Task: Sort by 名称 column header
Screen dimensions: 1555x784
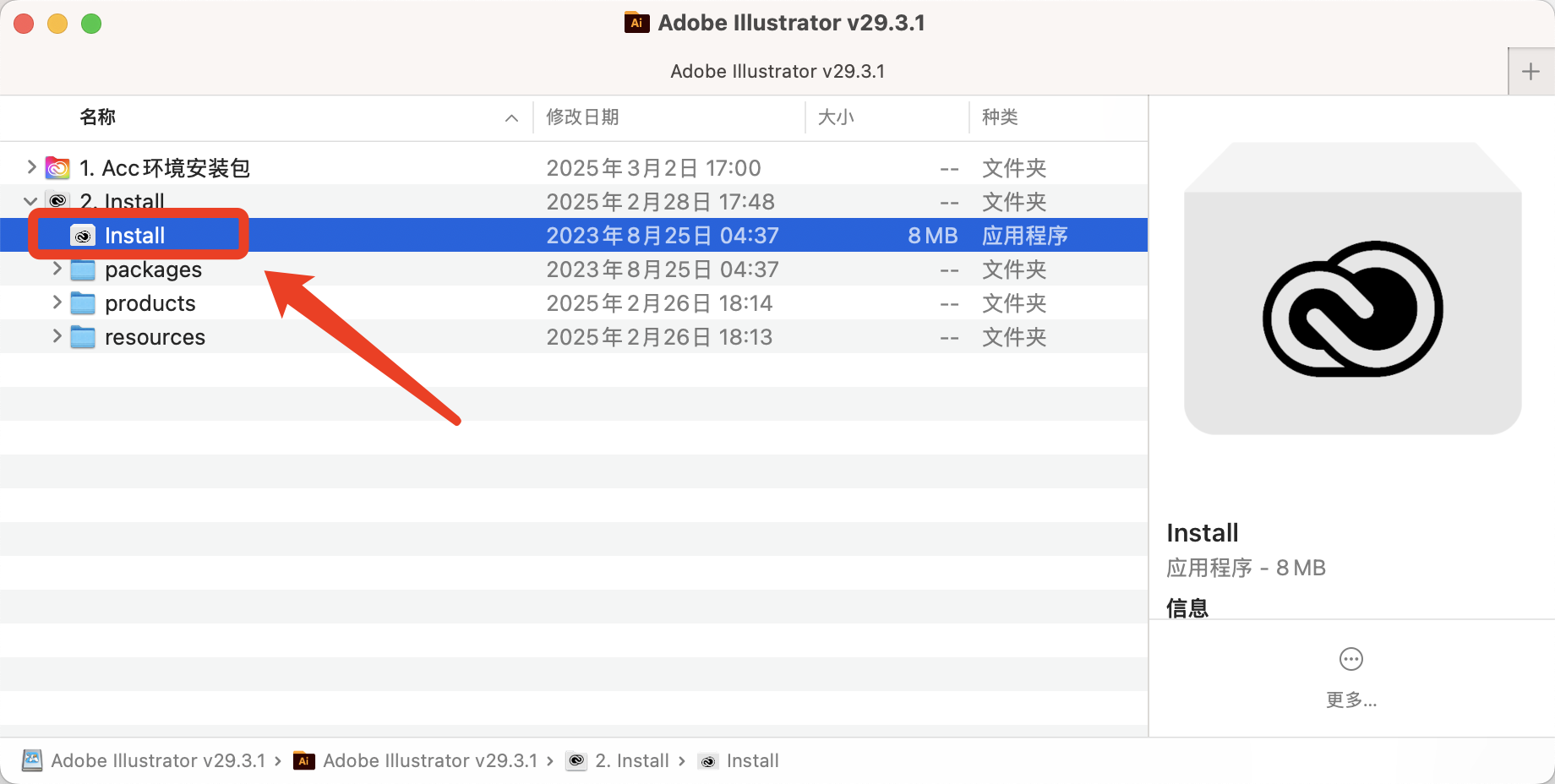Action: [x=98, y=117]
